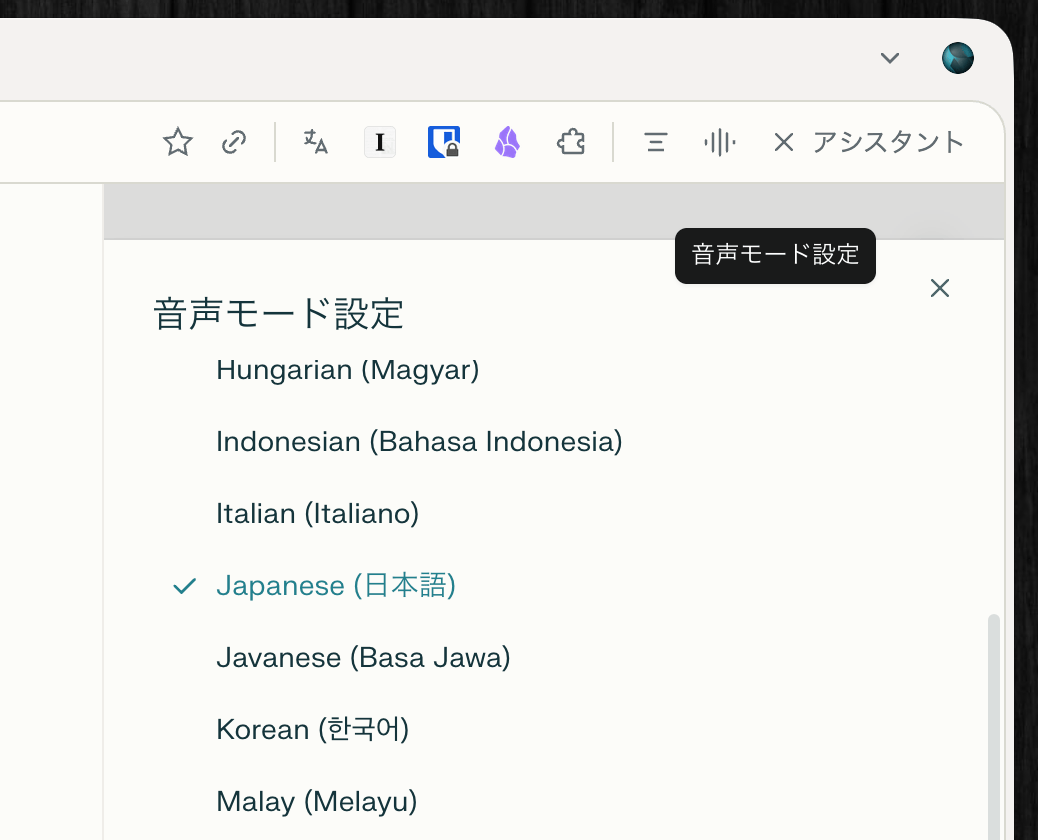Screen dimensions: 1038x840
Task: Click the checked Japanese (日本語) option
Action: coord(335,586)
